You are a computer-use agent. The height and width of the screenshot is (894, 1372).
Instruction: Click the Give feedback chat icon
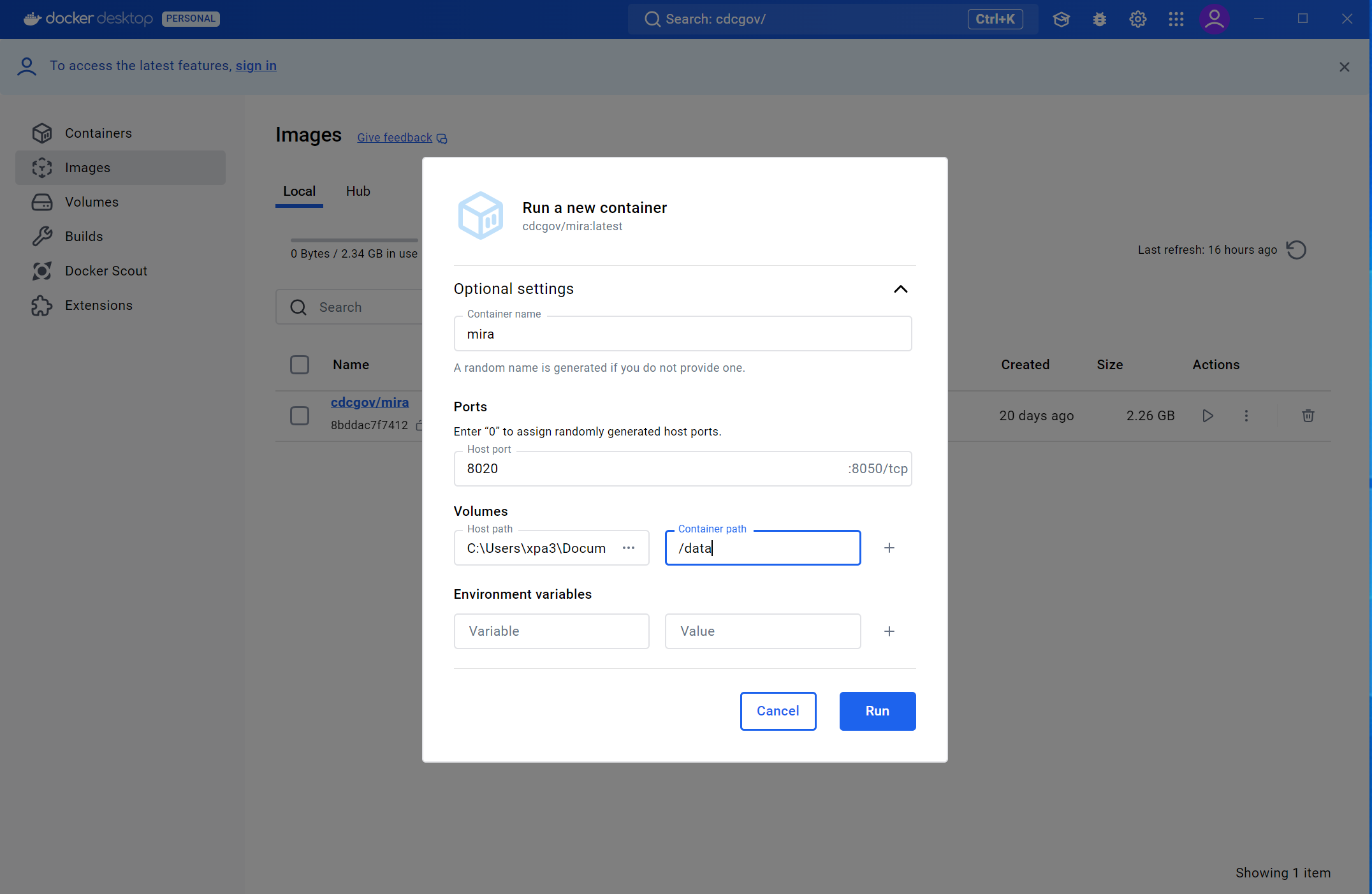click(x=442, y=138)
